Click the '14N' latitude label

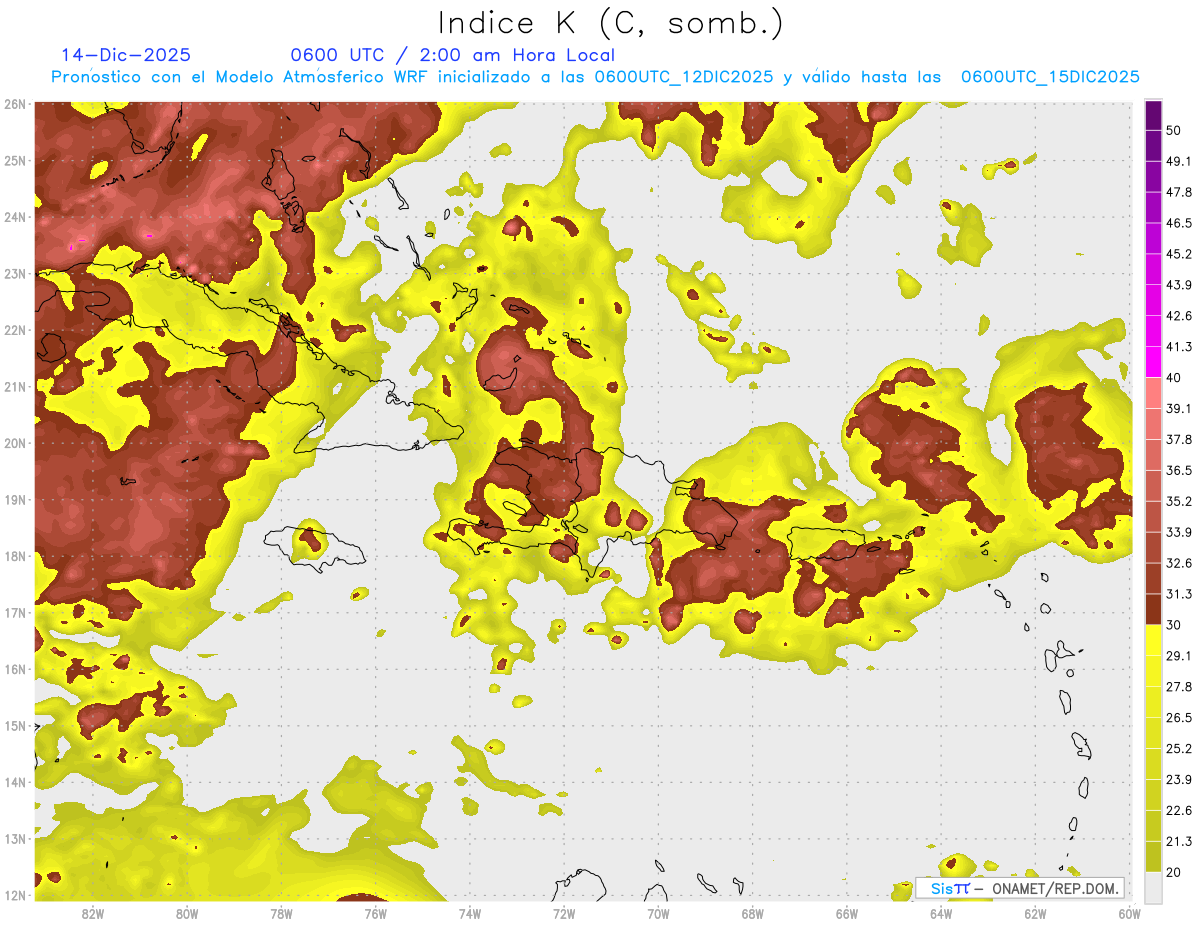click(x=14, y=782)
